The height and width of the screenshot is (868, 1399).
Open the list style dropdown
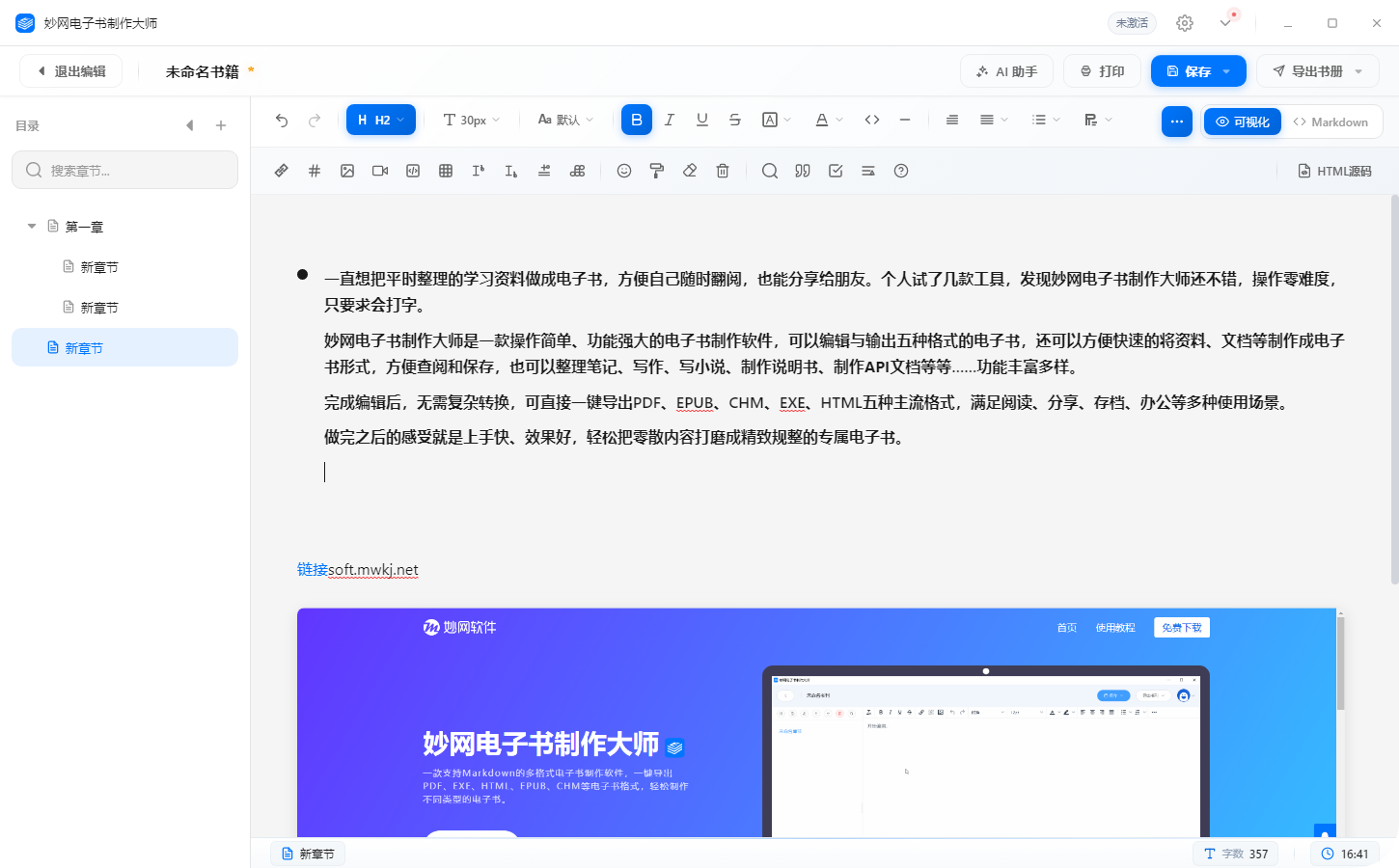[x=1046, y=120]
